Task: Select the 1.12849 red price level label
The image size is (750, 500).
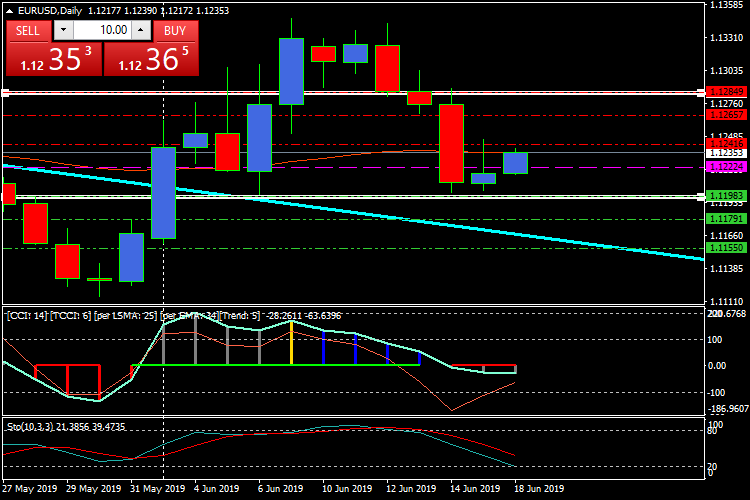Action: [x=727, y=91]
